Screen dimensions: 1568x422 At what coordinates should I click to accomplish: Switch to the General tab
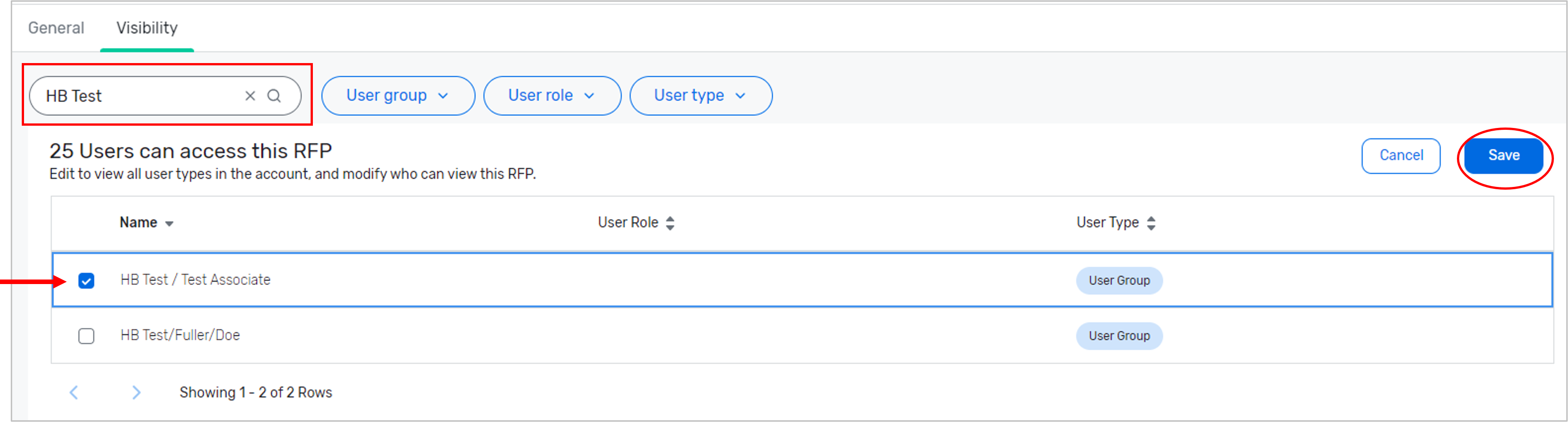coord(56,28)
